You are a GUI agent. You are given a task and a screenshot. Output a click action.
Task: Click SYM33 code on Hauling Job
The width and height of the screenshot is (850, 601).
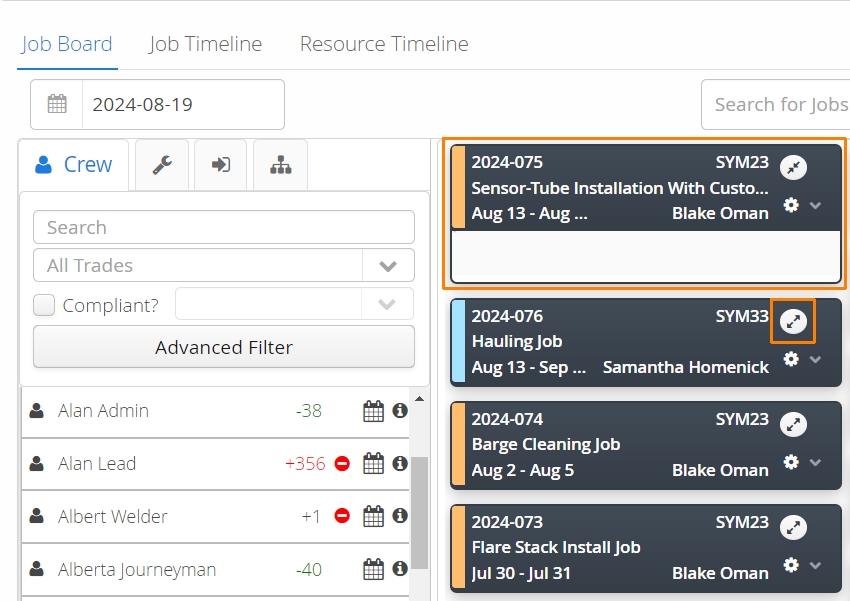pyautogui.click(x=742, y=316)
